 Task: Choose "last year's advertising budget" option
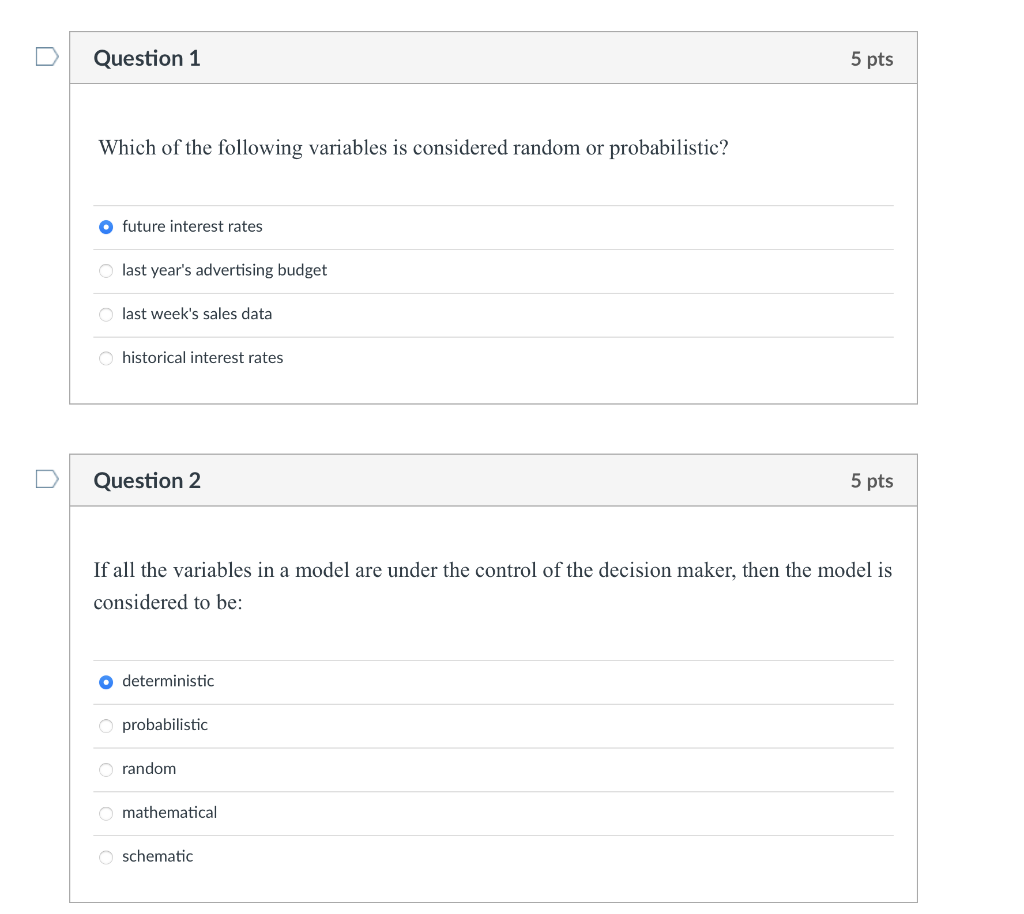pos(106,271)
